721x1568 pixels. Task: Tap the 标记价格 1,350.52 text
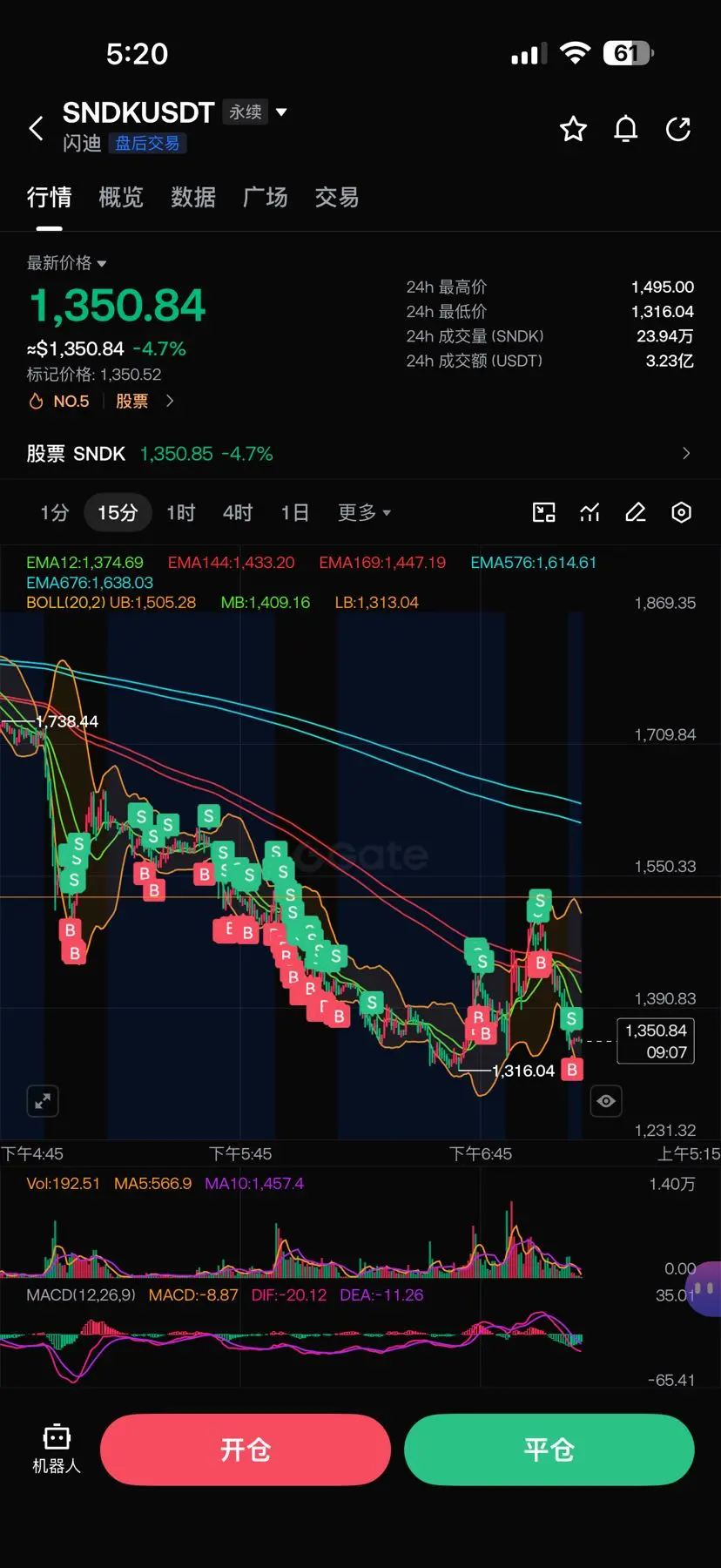pyautogui.click(x=94, y=375)
